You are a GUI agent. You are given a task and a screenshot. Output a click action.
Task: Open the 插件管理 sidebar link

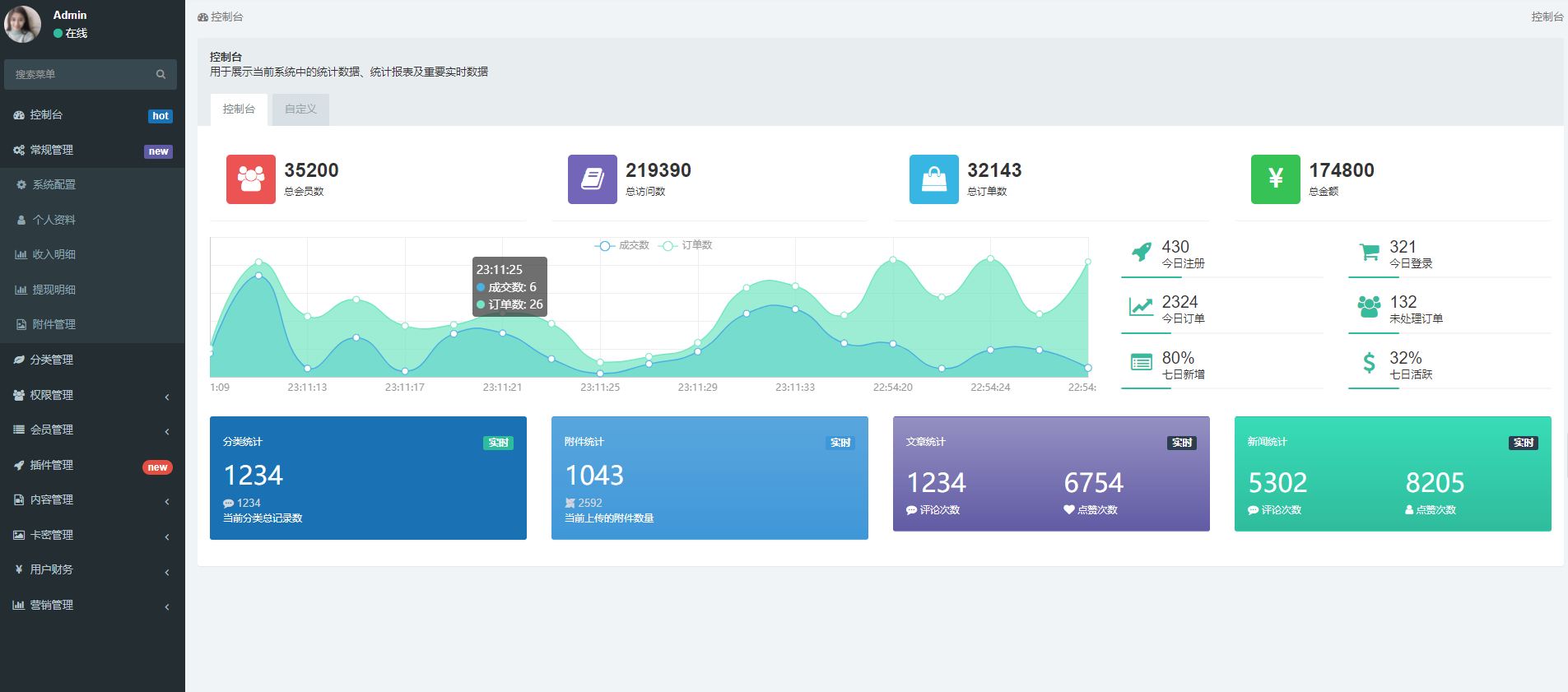[x=52, y=465]
